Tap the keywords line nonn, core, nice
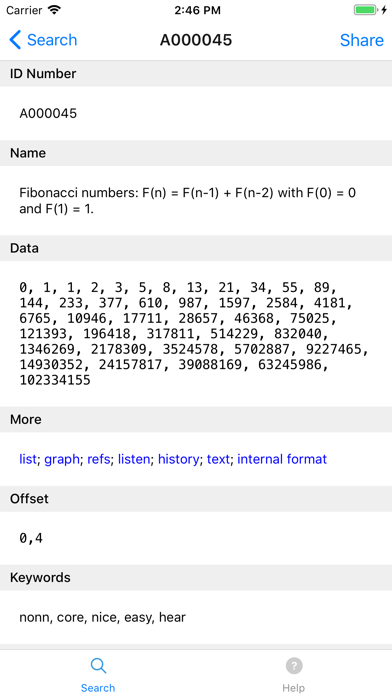392x696 pixels. (103, 617)
